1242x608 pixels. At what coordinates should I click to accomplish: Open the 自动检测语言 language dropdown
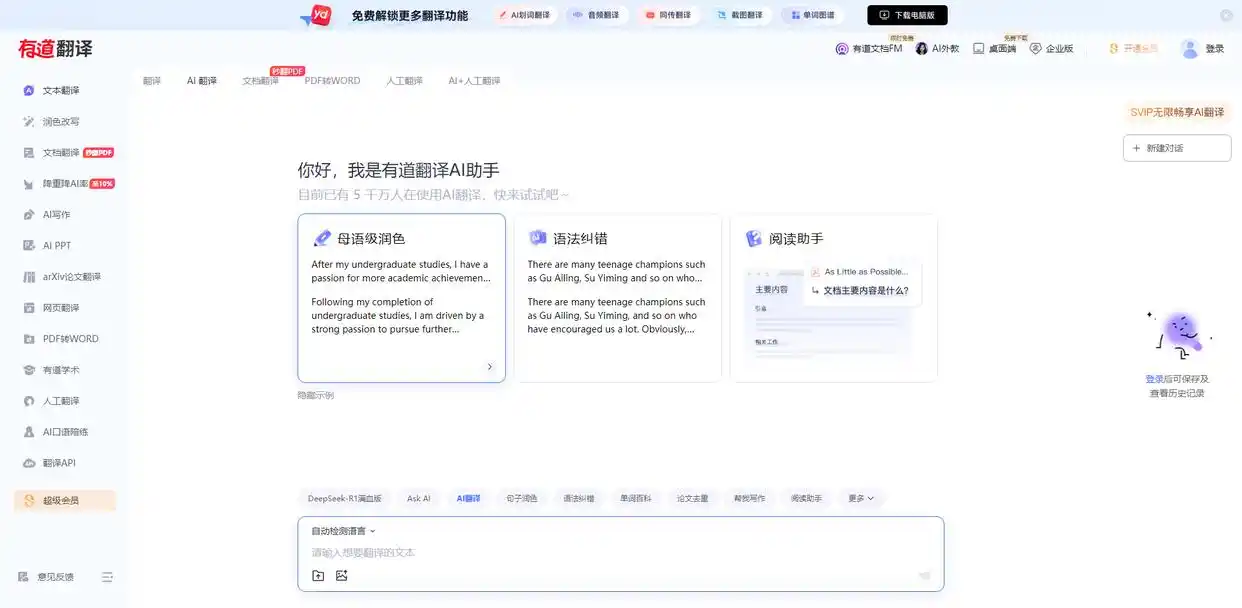[x=340, y=531]
